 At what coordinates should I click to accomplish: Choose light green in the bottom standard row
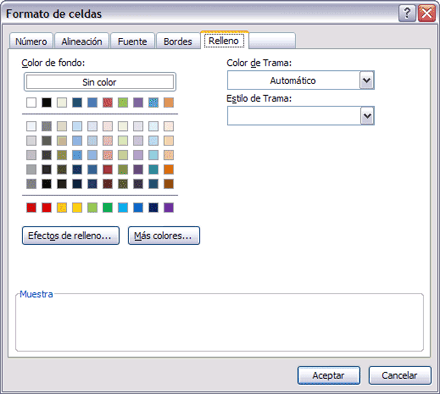pyautogui.click(x=92, y=208)
